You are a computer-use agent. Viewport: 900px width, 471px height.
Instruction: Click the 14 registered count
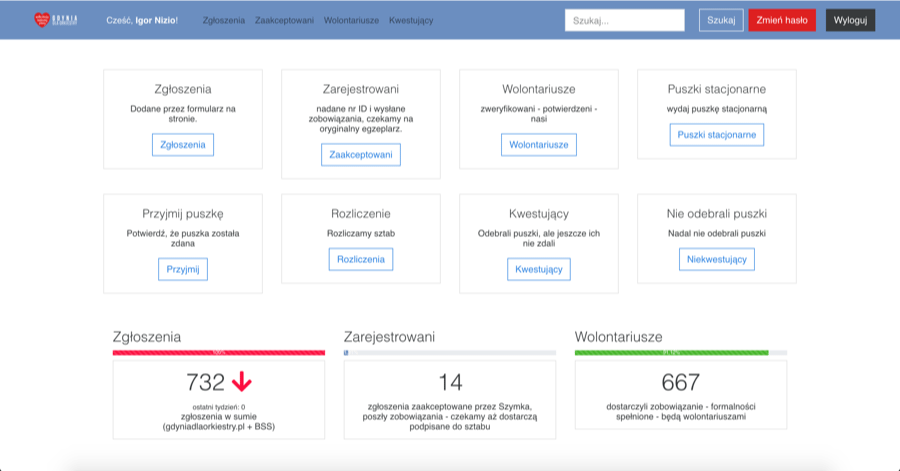coord(450,382)
